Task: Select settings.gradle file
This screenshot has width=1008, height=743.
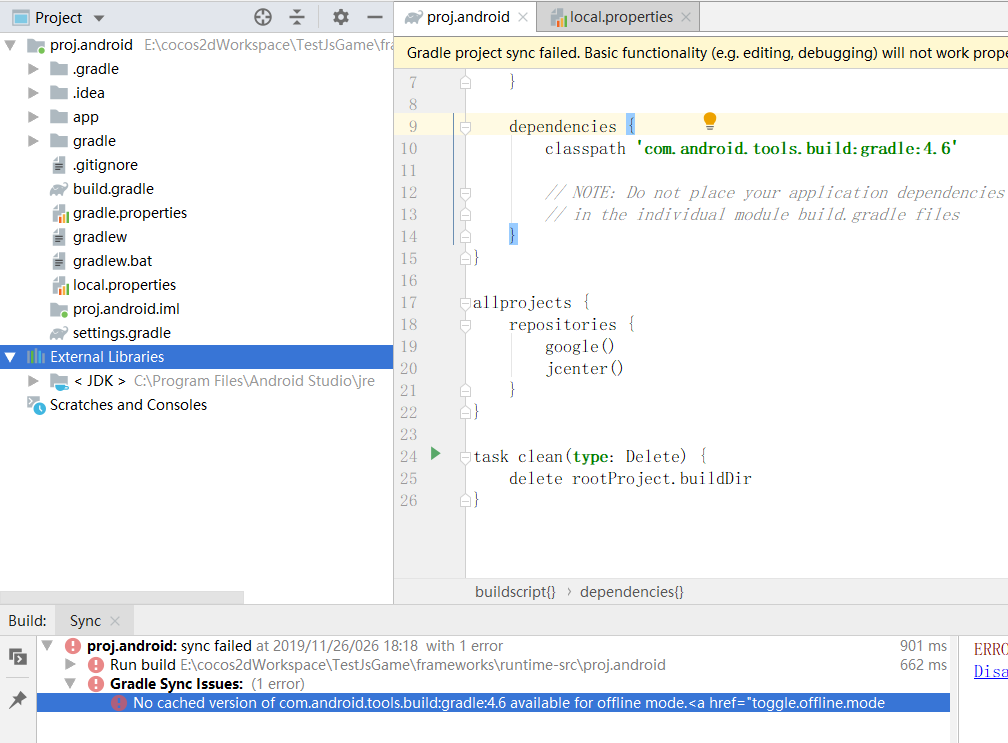Action: (122, 333)
